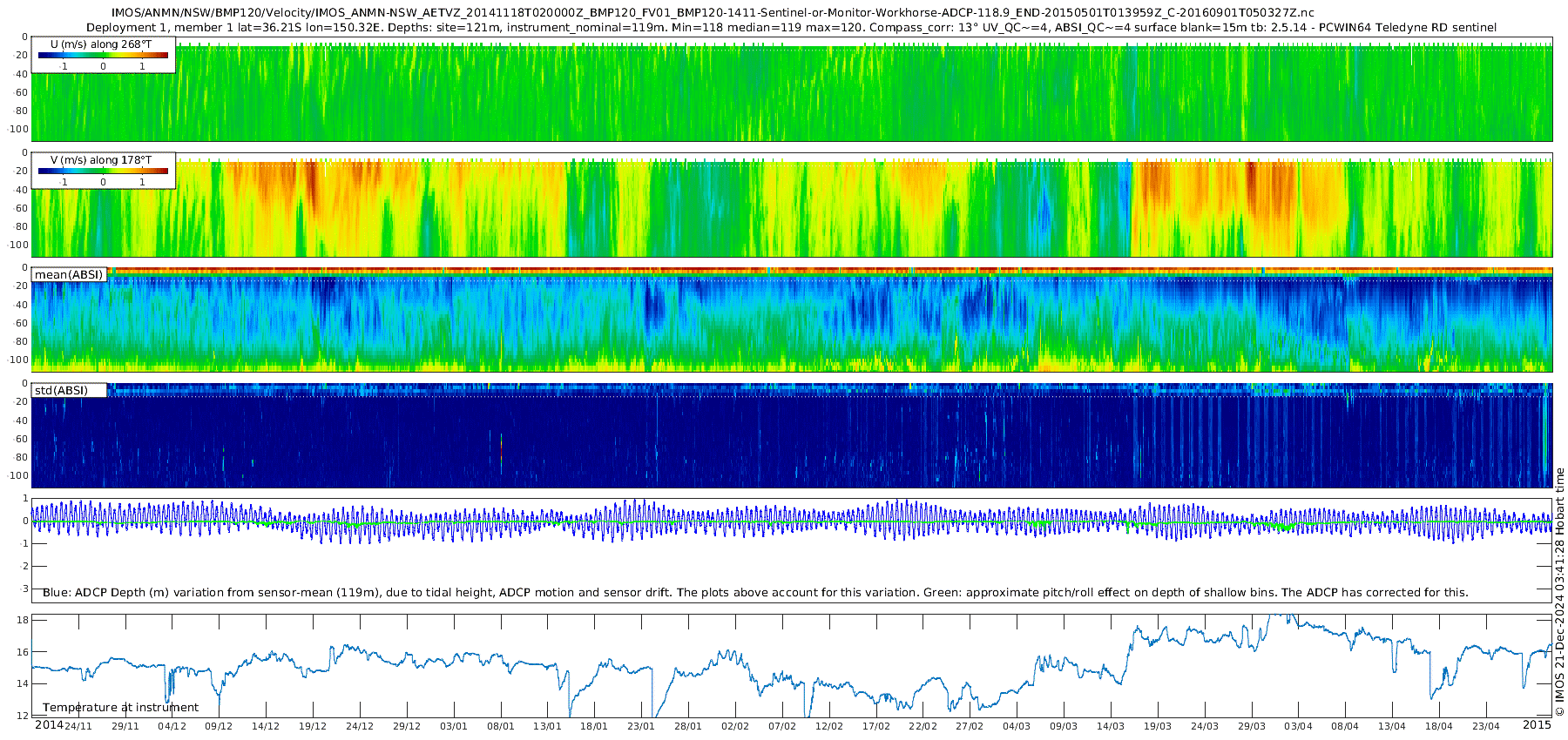The height and width of the screenshot is (740, 1568).
Task: Click the blue ADCP depth variation caption
Action: [755, 593]
